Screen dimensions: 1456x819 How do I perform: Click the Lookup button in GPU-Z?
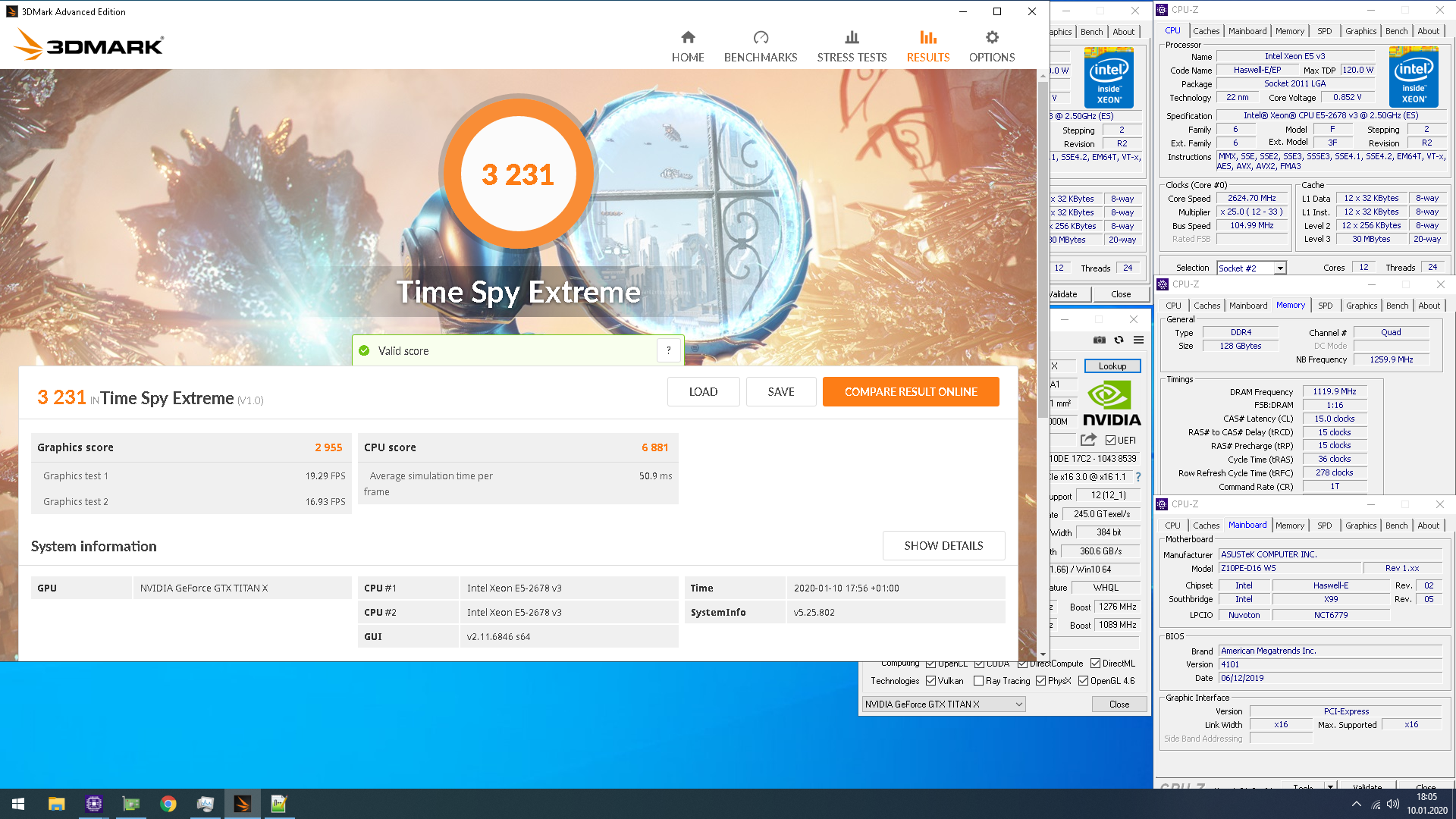tap(1112, 366)
